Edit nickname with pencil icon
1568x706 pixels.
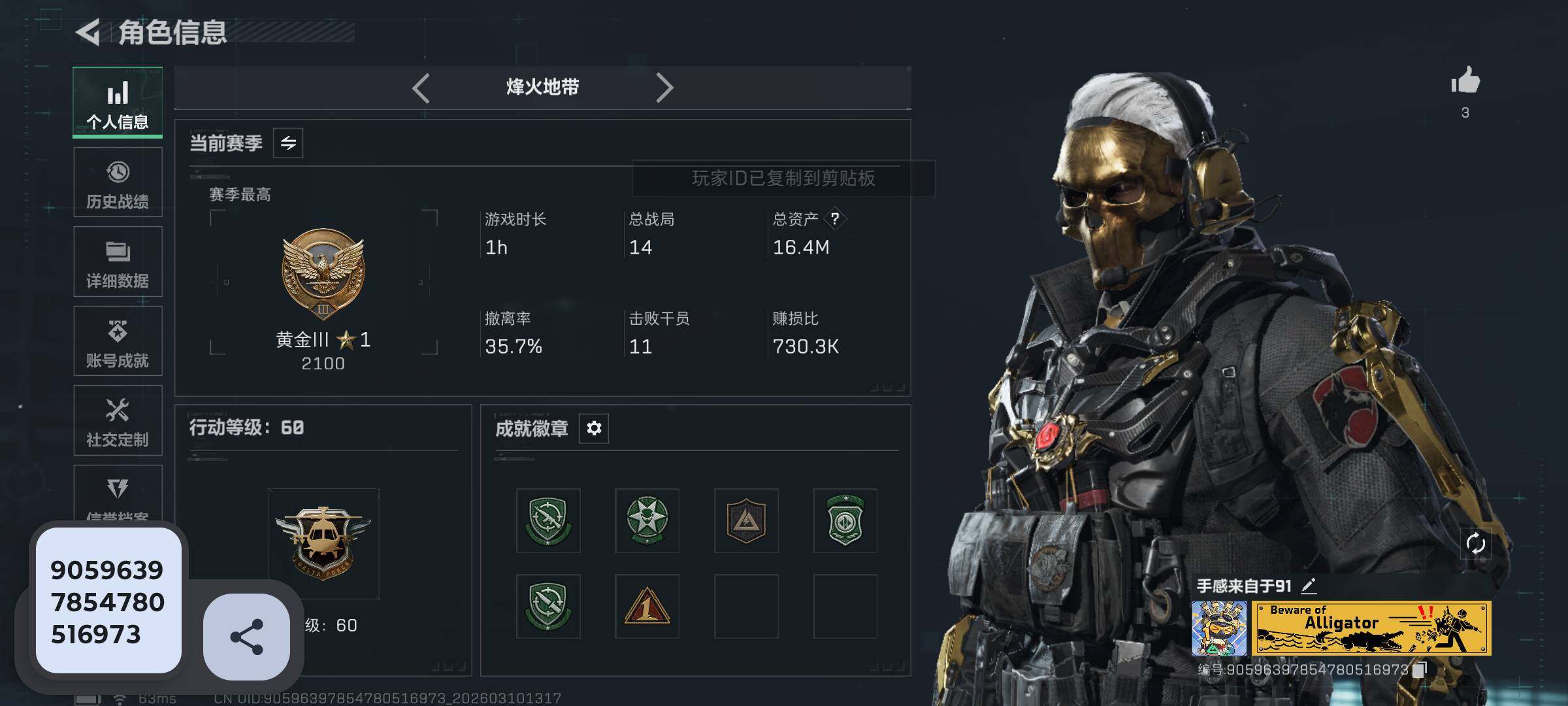pos(1309,586)
